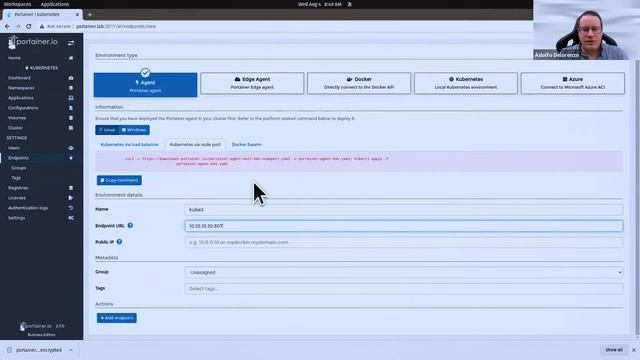Click the curl command text block

point(359,161)
